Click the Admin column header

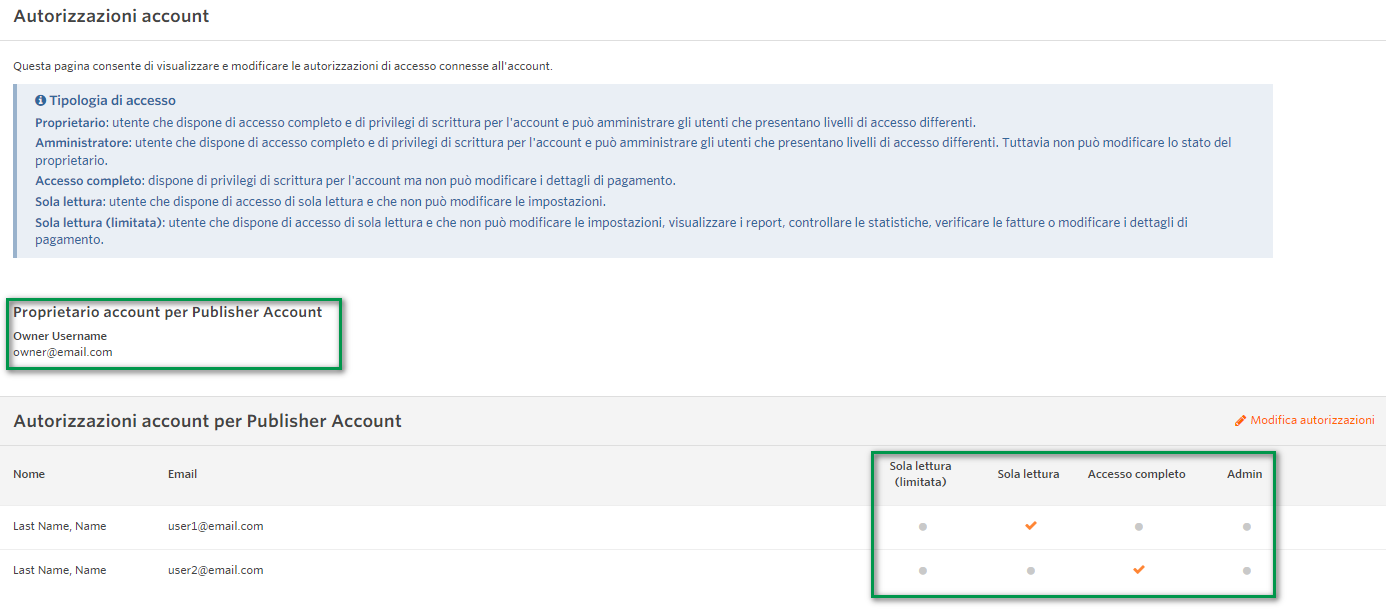(1244, 474)
